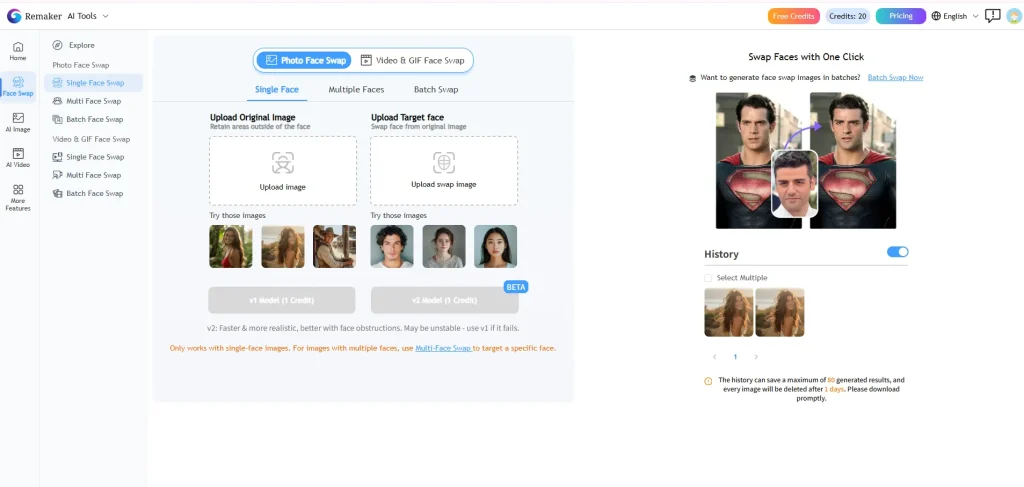1024x487 pixels.
Task: Click the Free Credits button
Action: [x=793, y=16]
